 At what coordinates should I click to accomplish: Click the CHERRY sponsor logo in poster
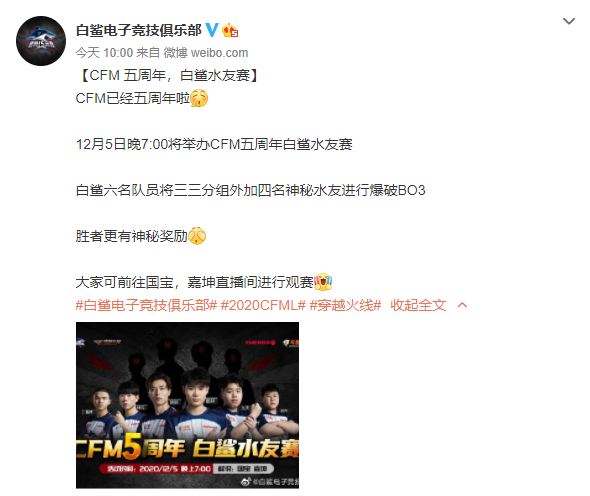click(260, 342)
